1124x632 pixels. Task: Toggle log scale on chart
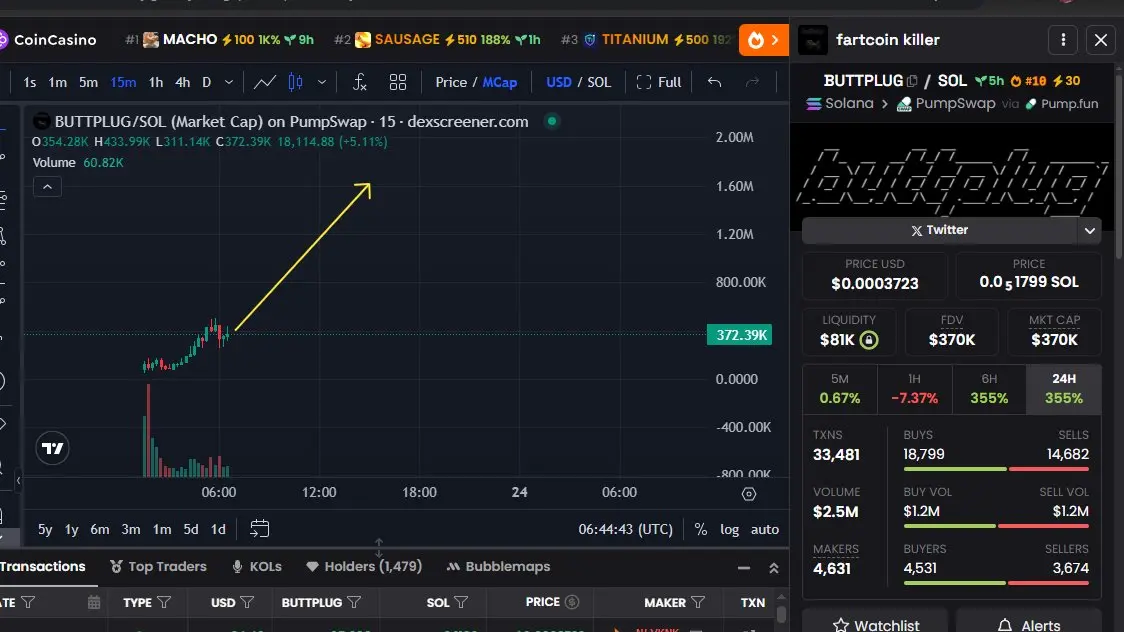[729, 530]
